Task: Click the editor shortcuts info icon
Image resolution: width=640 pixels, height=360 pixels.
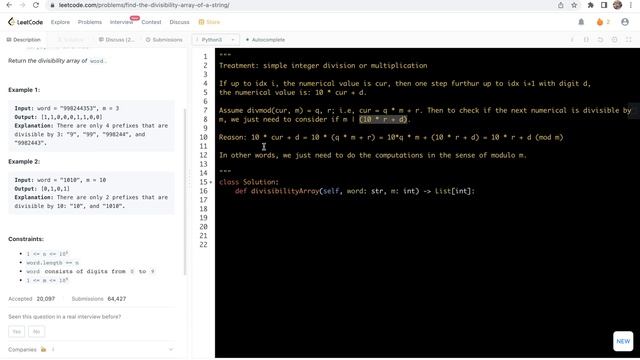Action: tap(572, 40)
